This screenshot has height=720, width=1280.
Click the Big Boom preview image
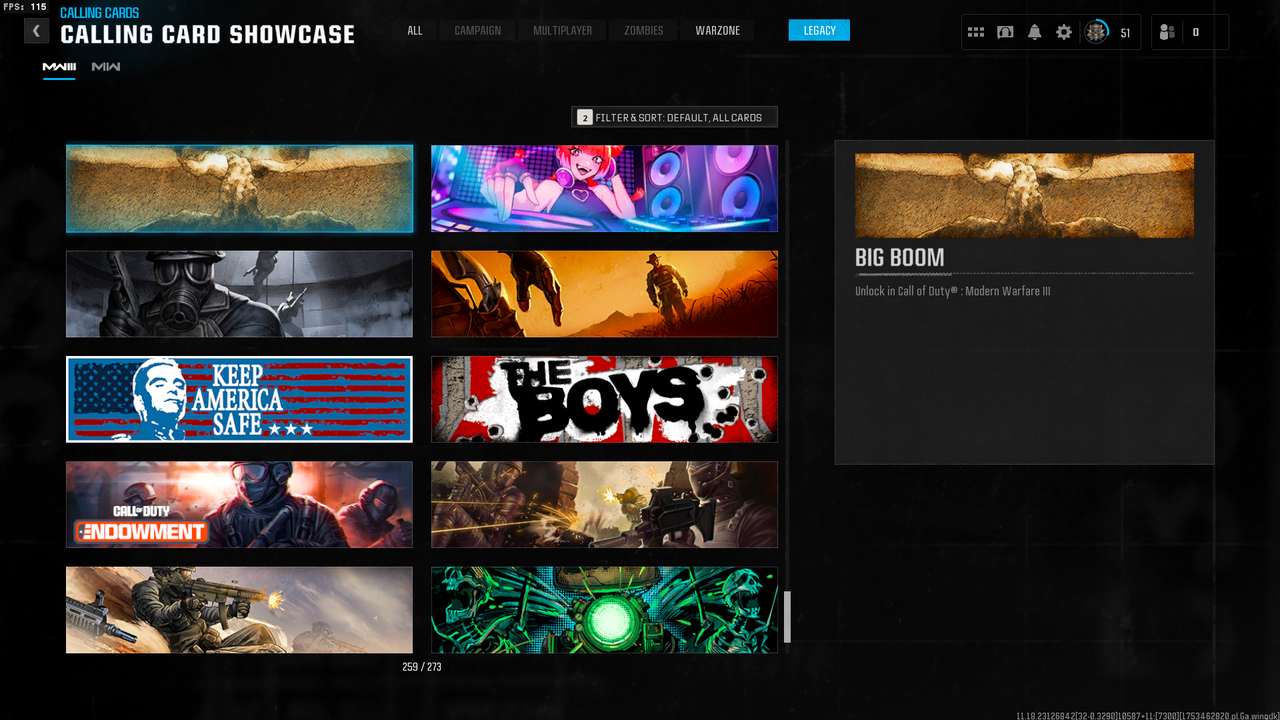(x=1024, y=195)
